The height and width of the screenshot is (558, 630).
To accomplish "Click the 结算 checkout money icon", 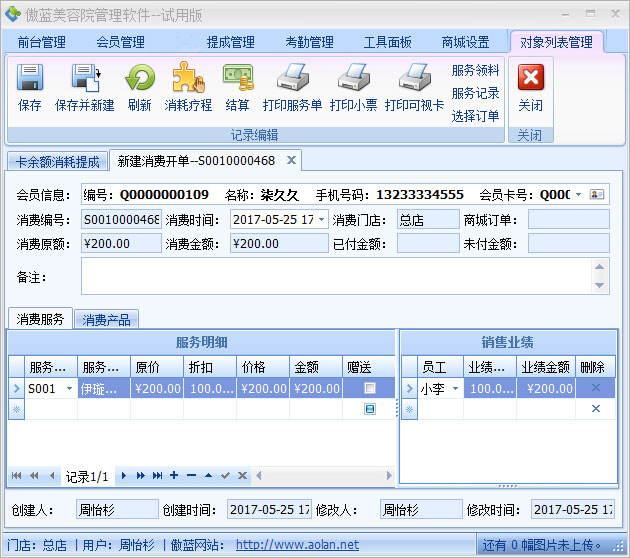I will pos(237,79).
